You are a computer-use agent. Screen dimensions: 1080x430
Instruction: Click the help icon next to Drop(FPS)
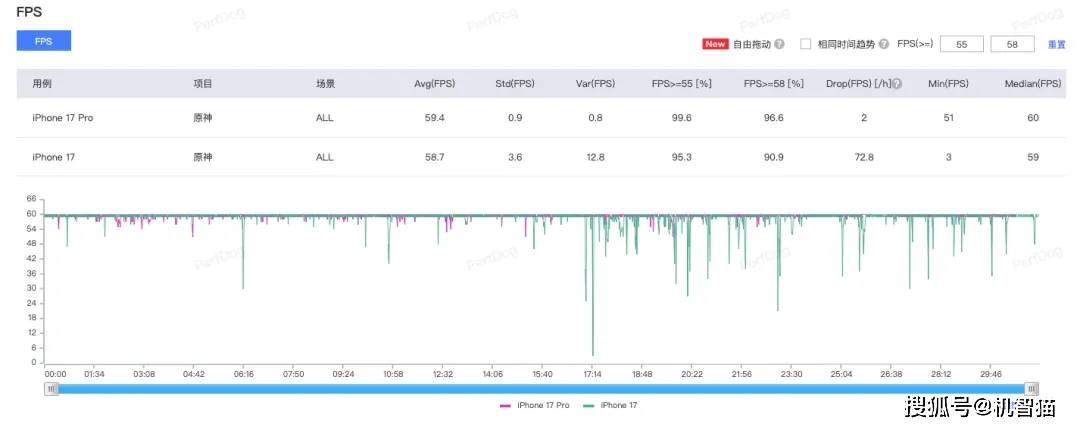[896, 84]
